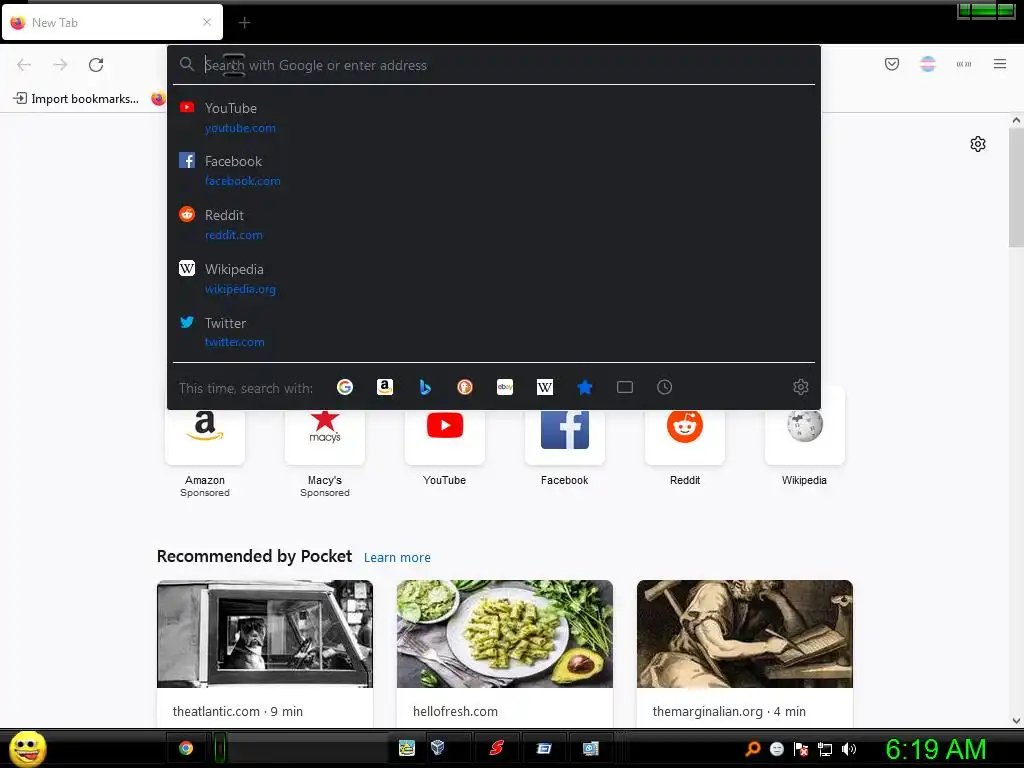Click the toolbar extension icon beside the avatar

(x=964, y=64)
